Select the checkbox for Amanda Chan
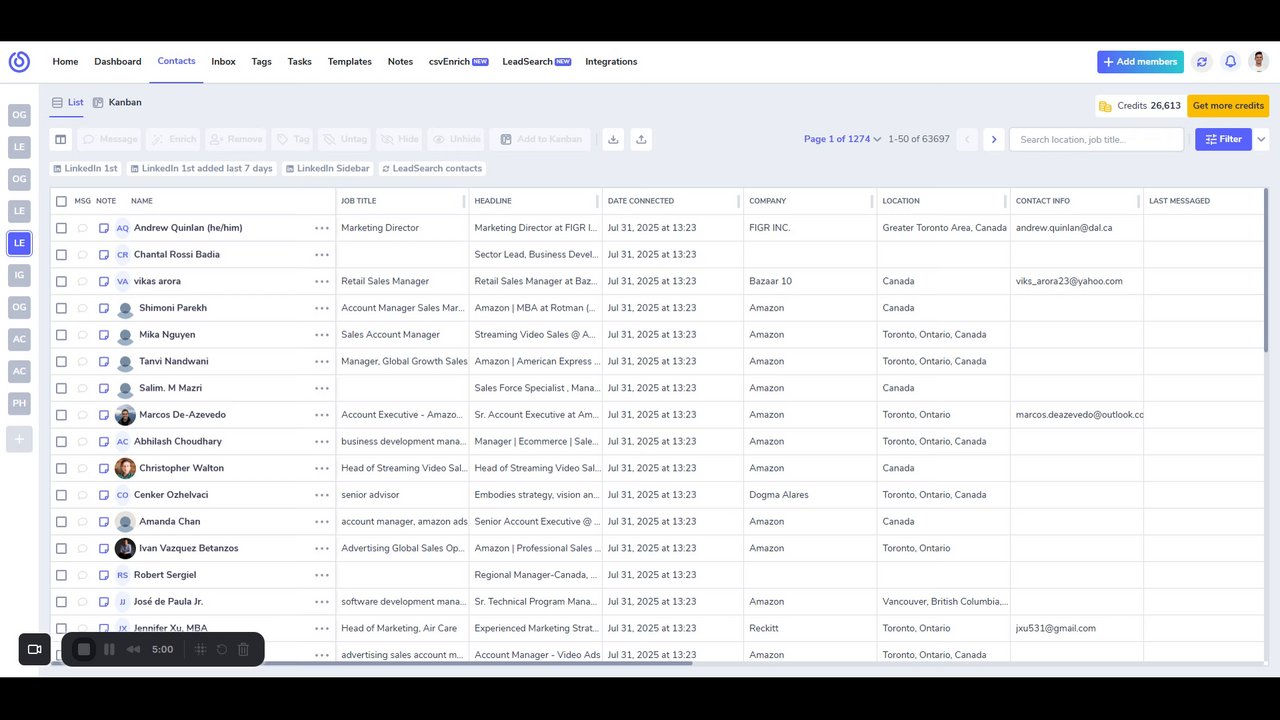1280x720 pixels. tap(61, 522)
